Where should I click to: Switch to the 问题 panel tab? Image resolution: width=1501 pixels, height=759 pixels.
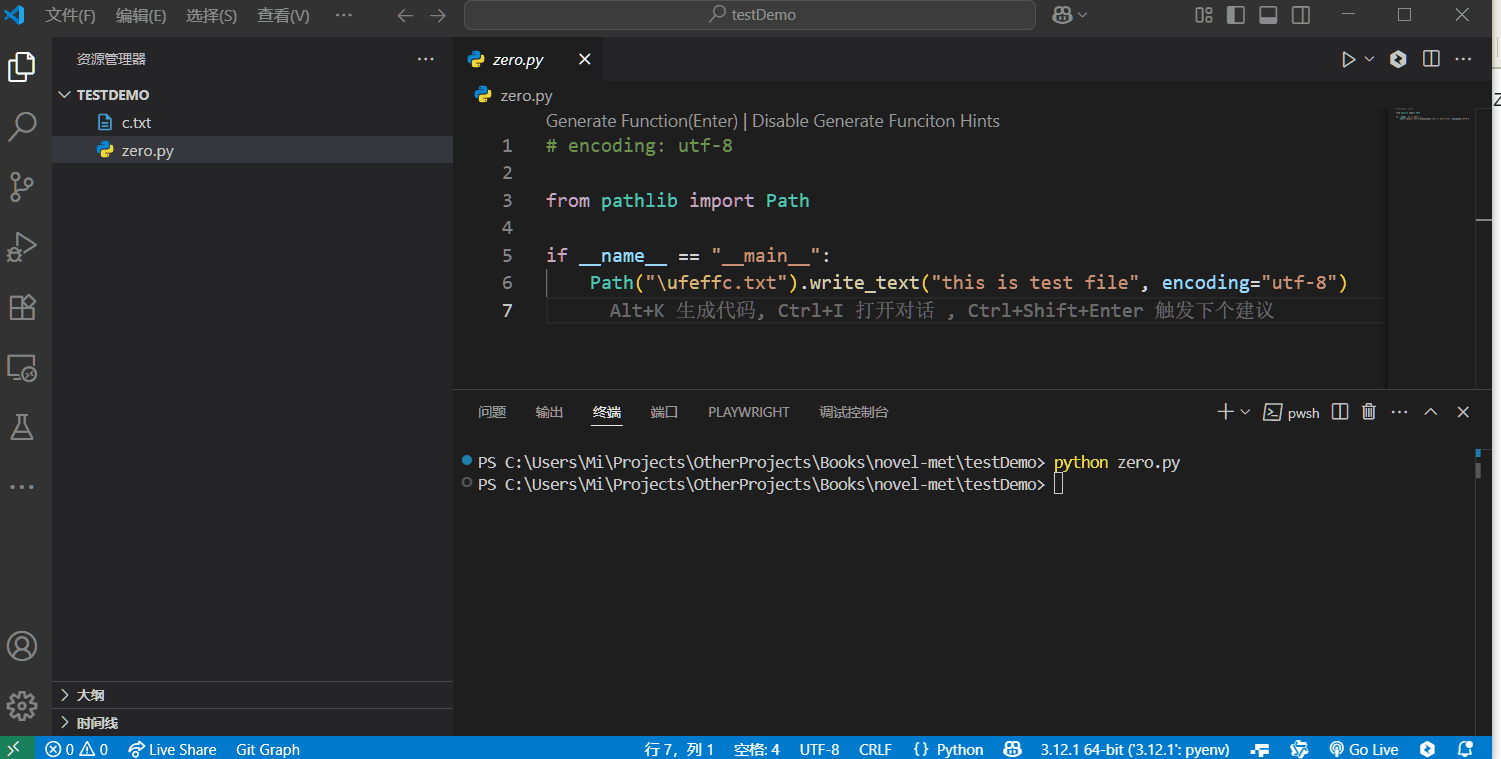coord(492,412)
